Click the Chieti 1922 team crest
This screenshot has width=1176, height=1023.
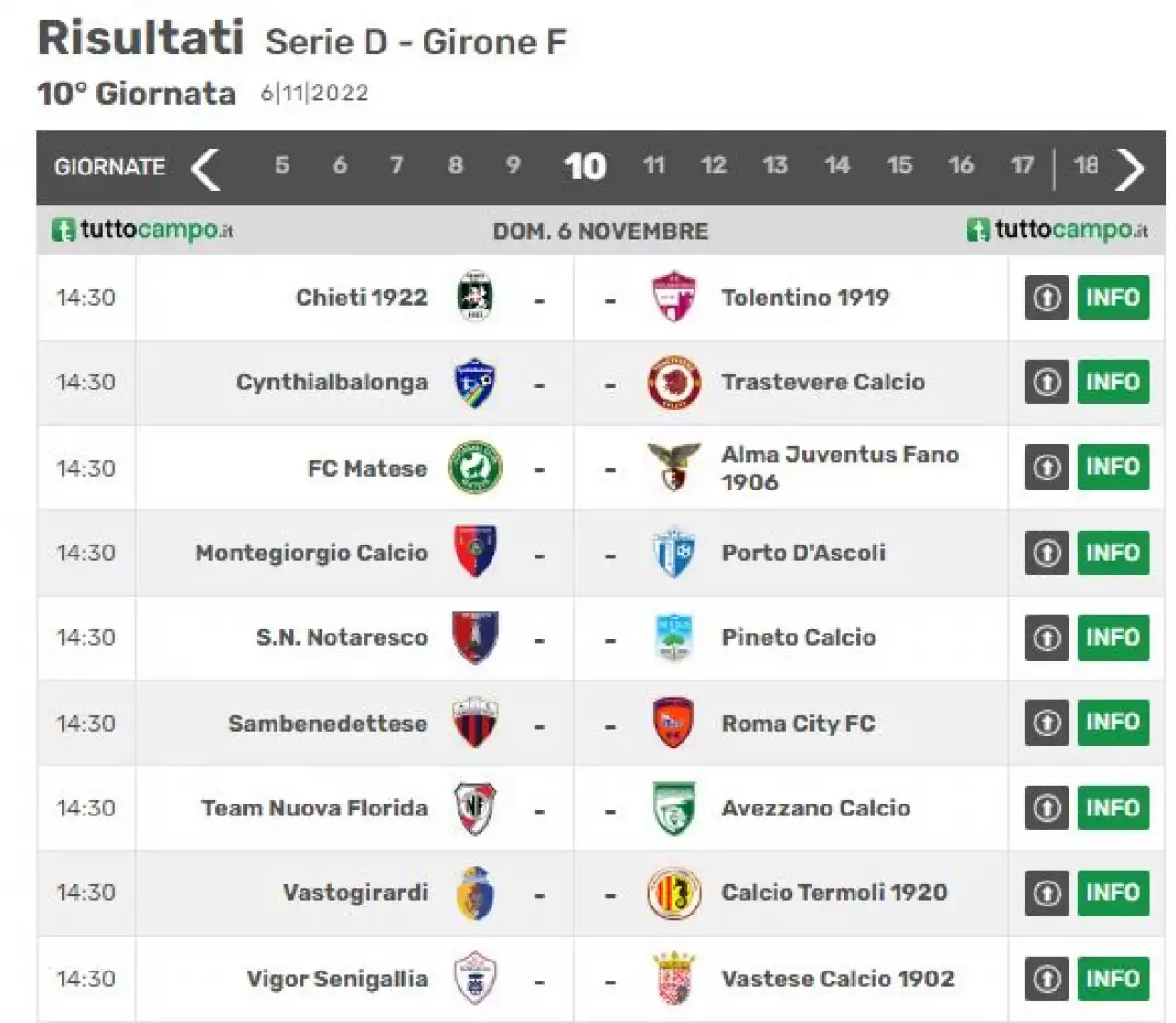click(475, 297)
